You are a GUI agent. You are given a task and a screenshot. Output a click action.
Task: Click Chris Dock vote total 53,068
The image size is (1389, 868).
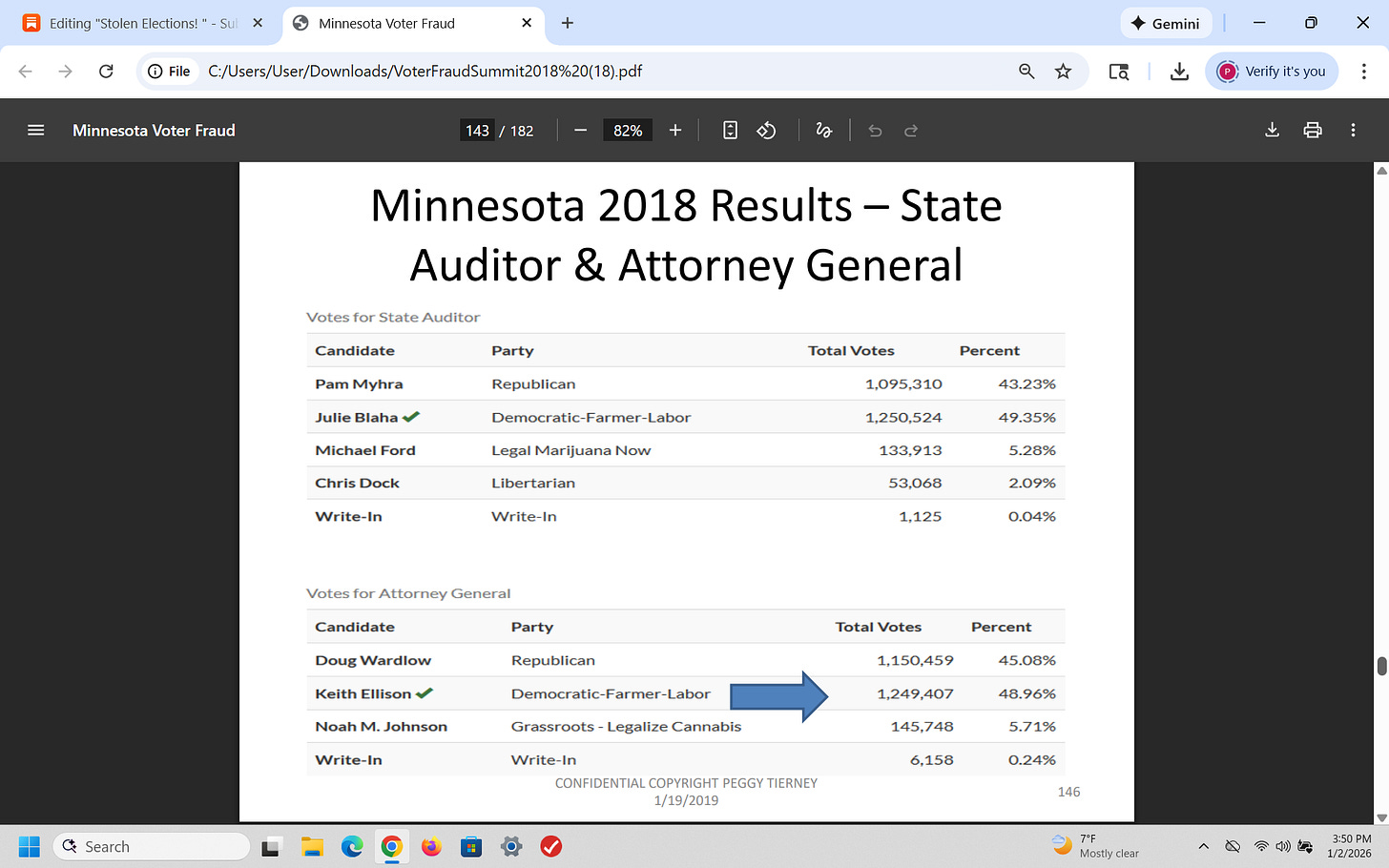point(915,484)
